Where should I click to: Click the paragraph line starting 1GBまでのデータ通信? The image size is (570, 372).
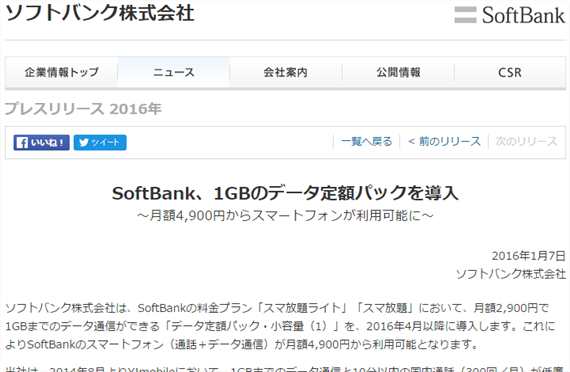click(x=280, y=326)
